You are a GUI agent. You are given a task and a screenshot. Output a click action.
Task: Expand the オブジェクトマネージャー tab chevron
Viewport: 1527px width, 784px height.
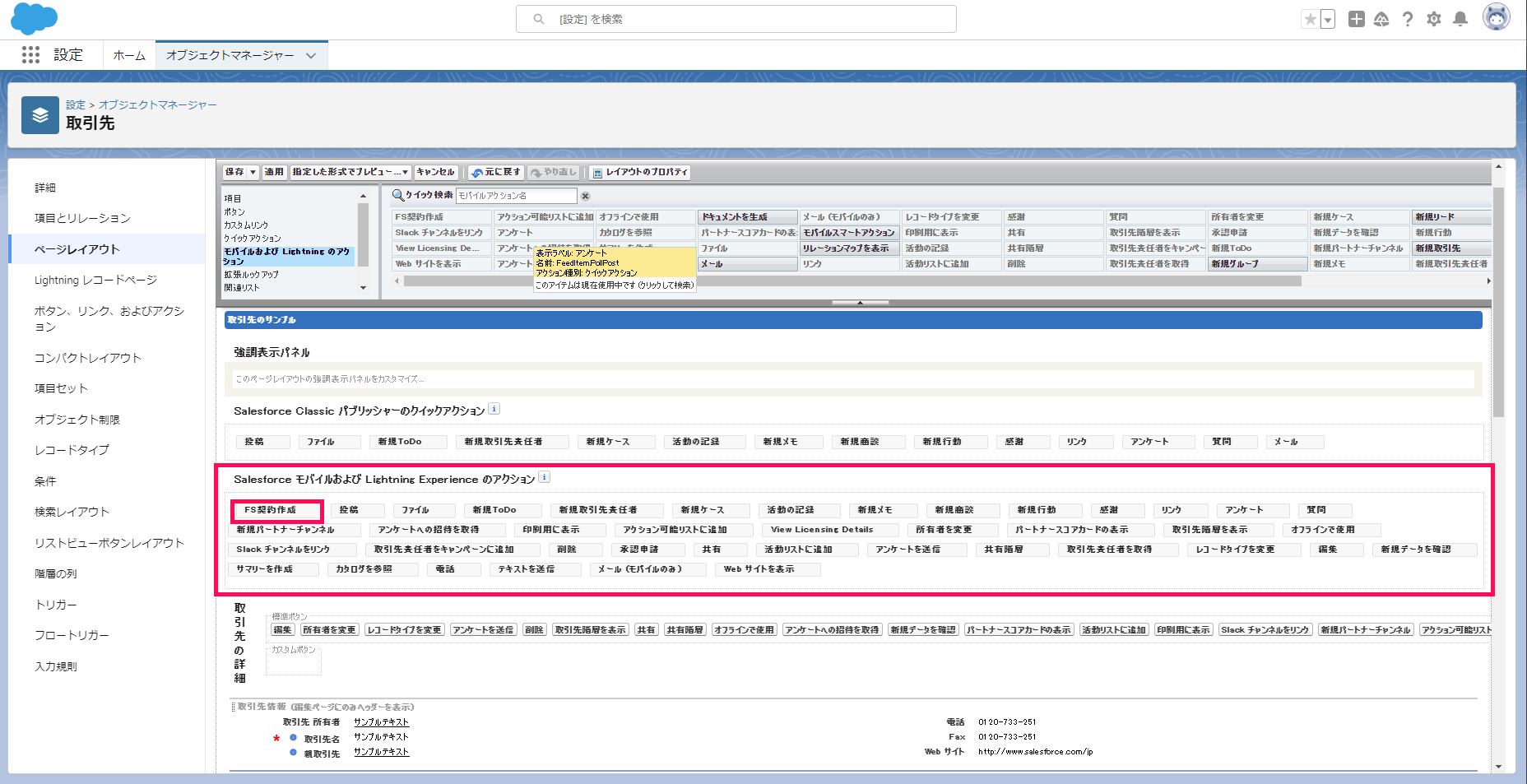coord(311,55)
